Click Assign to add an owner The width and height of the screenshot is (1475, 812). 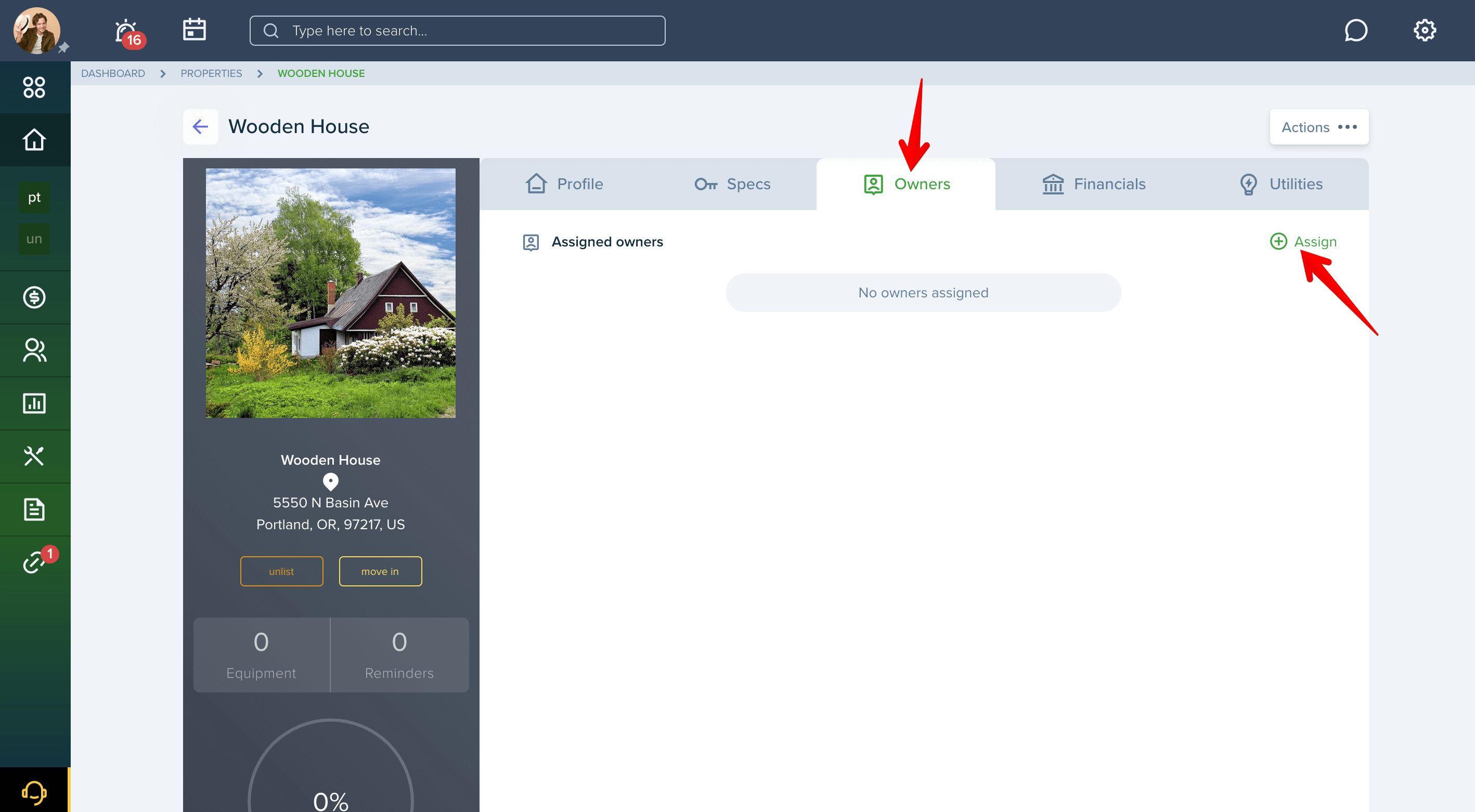(1303, 242)
